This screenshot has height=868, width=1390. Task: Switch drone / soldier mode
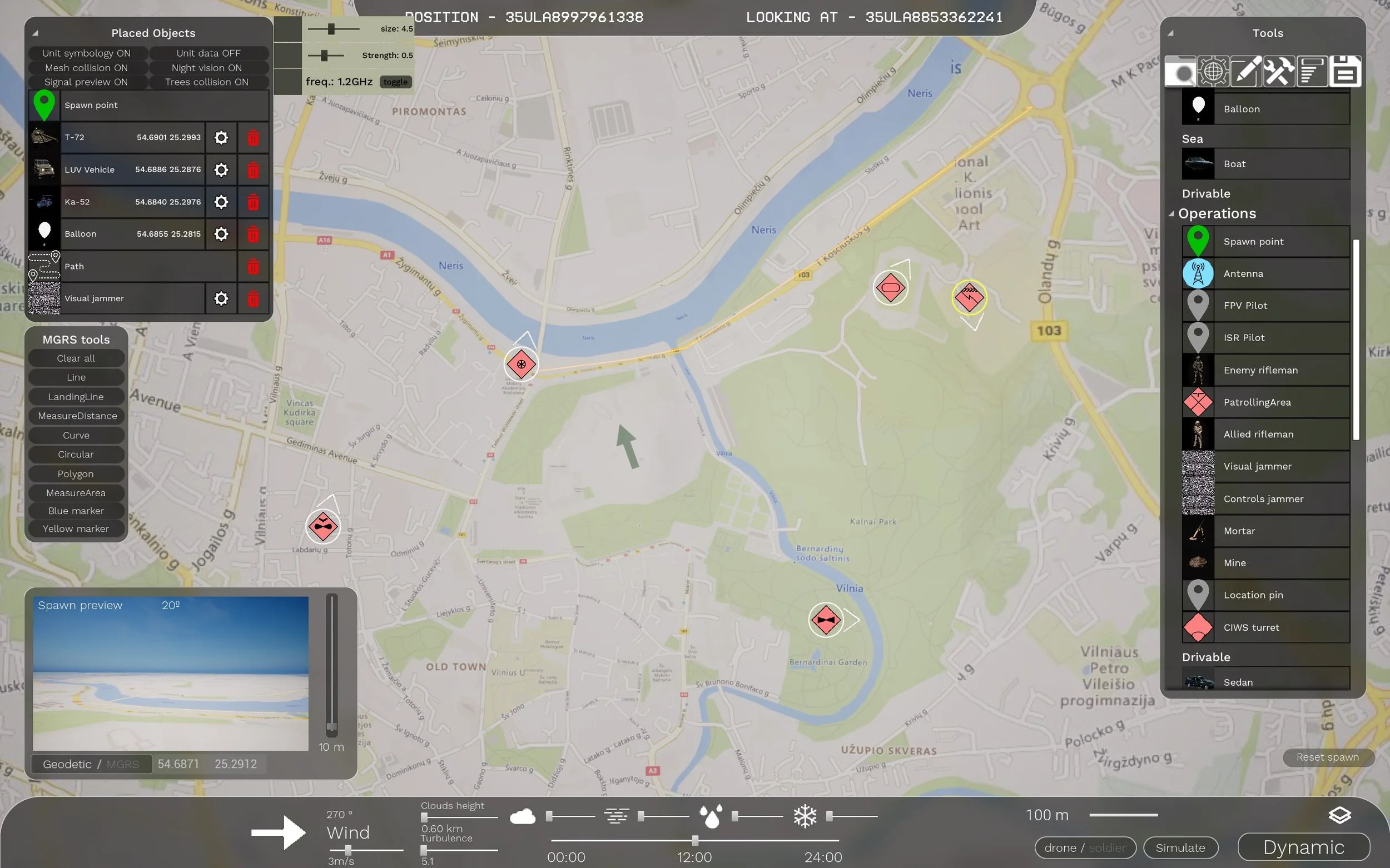(x=1084, y=848)
